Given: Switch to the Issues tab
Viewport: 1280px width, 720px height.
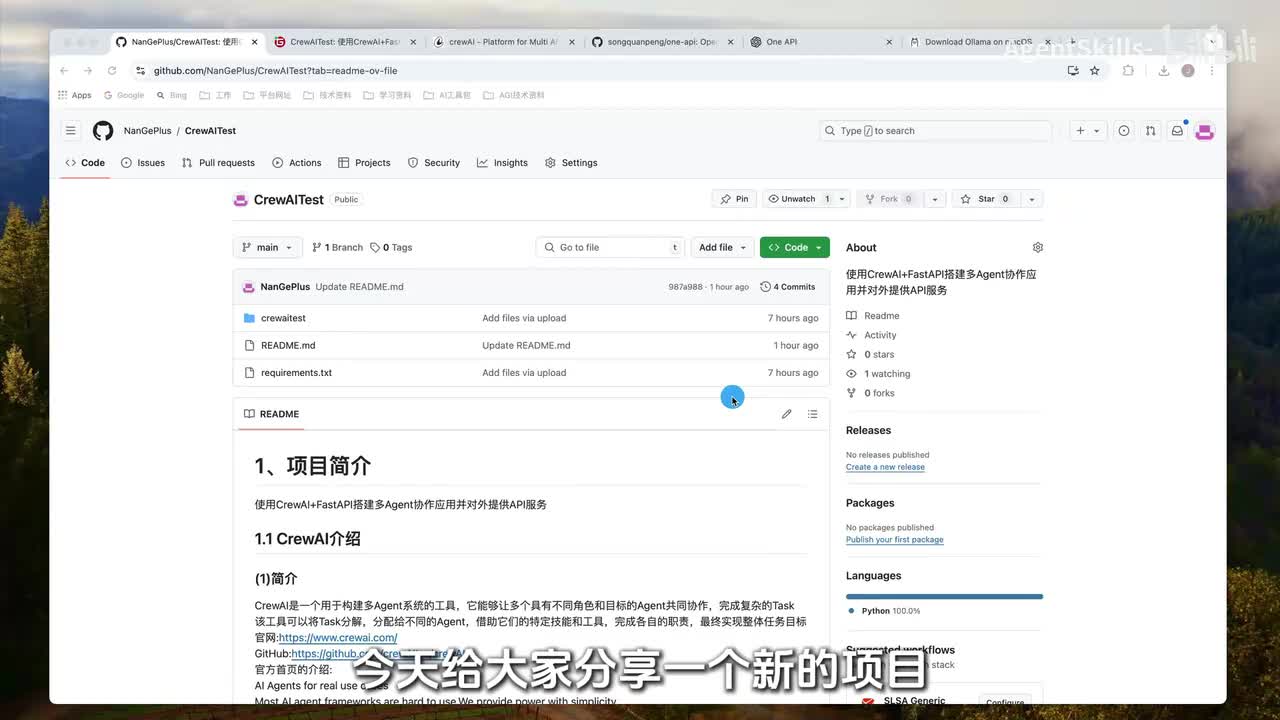Looking at the screenshot, I should [143, 163].
